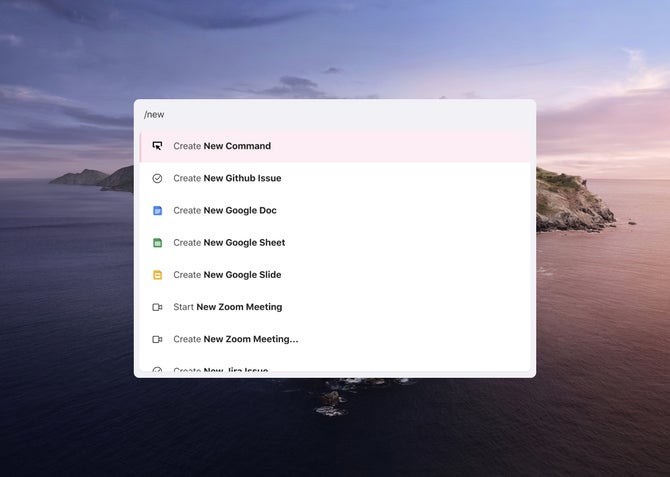This screenshot has width=670, height=477.
Task: Select Create New Command
Action: click(x=335, y=146)
